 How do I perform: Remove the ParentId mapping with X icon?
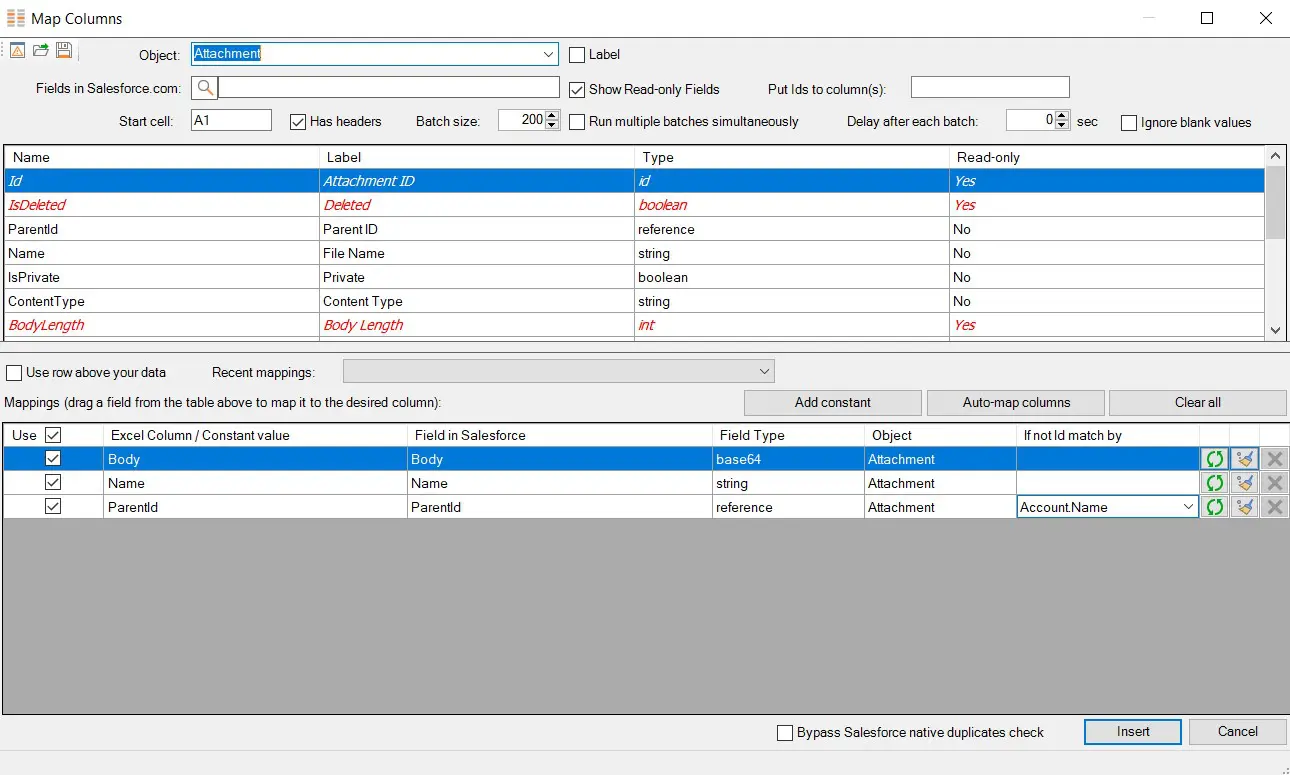click(x=1274, y=506)
